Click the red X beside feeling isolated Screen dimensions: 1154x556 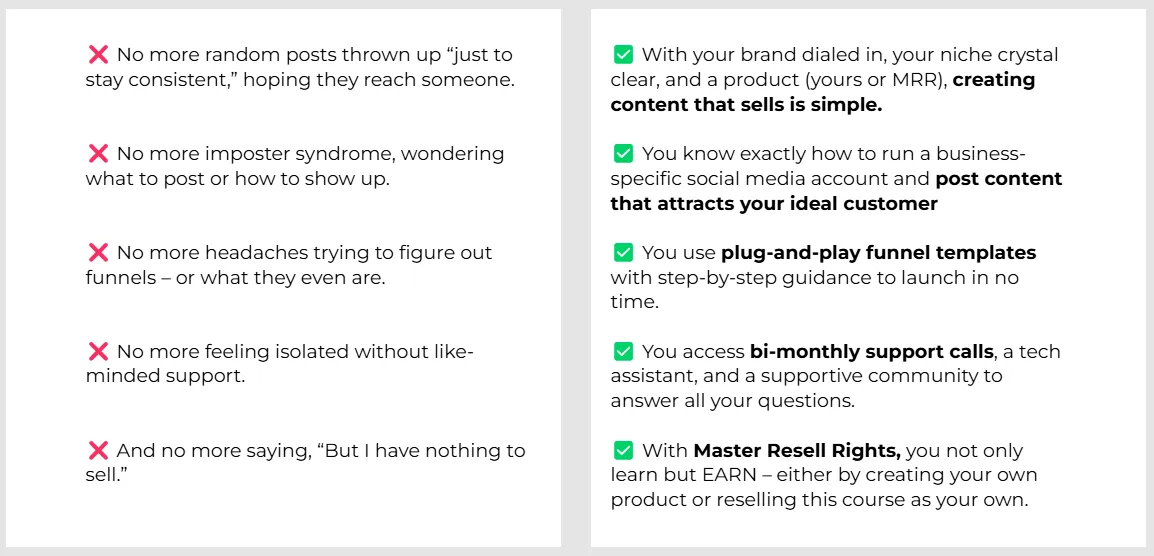(x=98, y=351)
